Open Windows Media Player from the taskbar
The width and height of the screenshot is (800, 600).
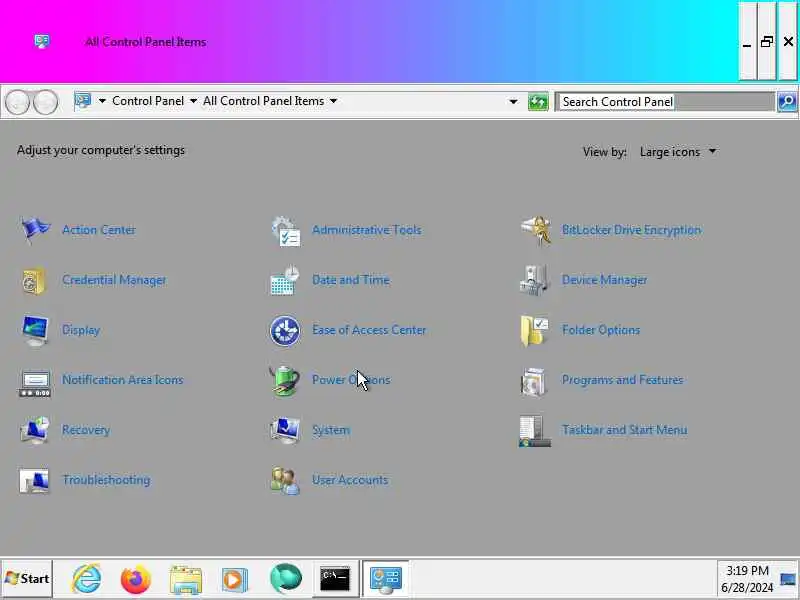[235, 580]
